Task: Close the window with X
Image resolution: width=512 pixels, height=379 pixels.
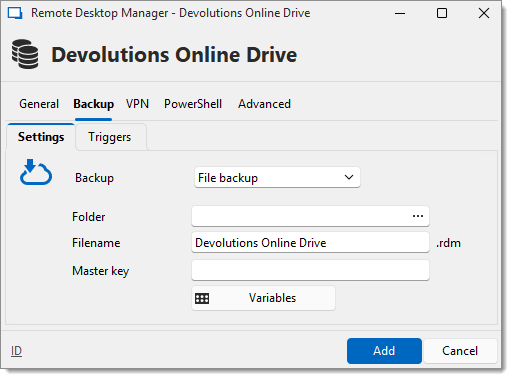Action: click(x=484, y=13)
